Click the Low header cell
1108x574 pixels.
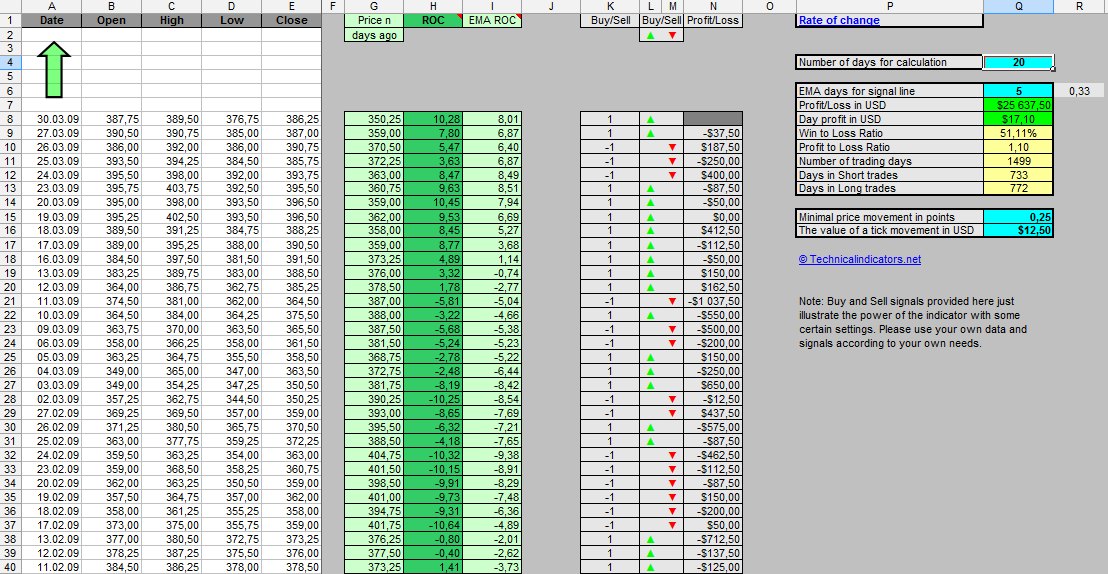coord(231,20)
